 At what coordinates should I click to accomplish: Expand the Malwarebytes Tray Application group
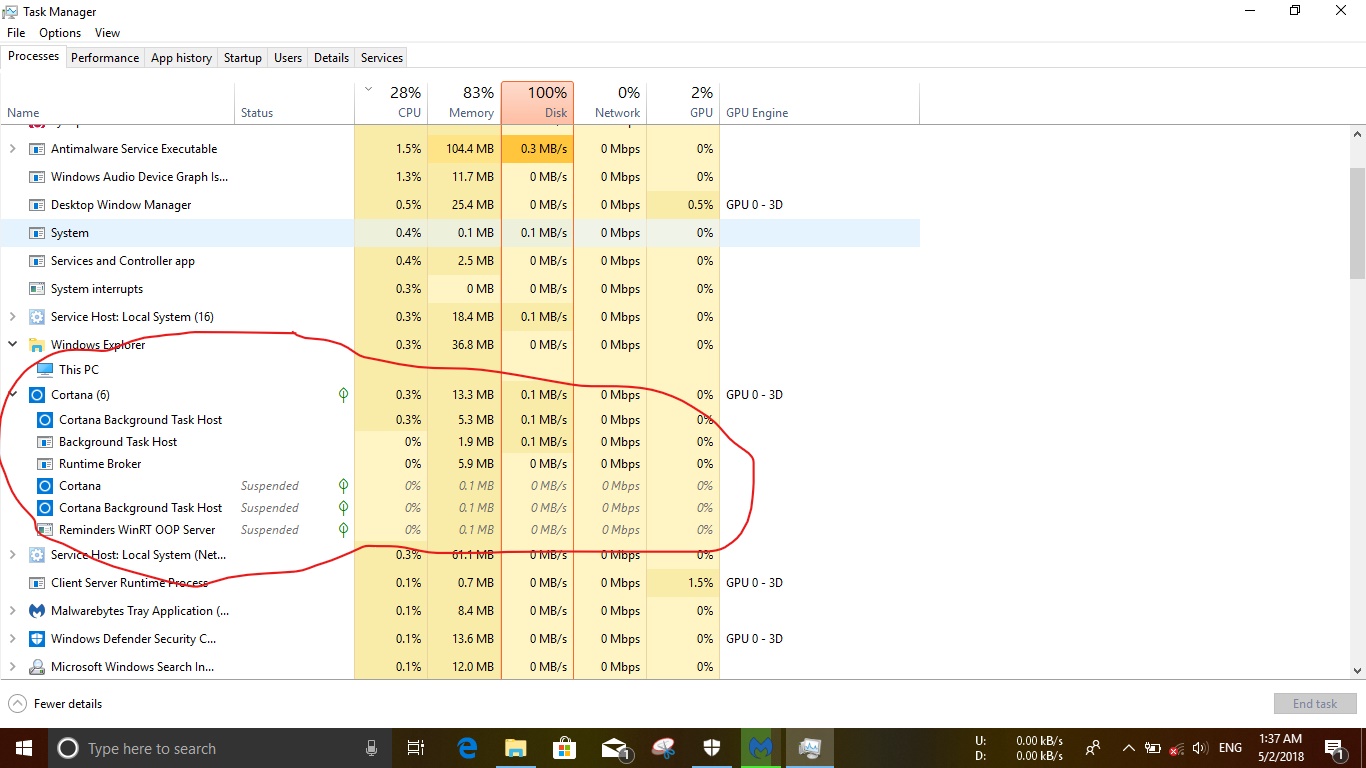click(x=13, y=611)
